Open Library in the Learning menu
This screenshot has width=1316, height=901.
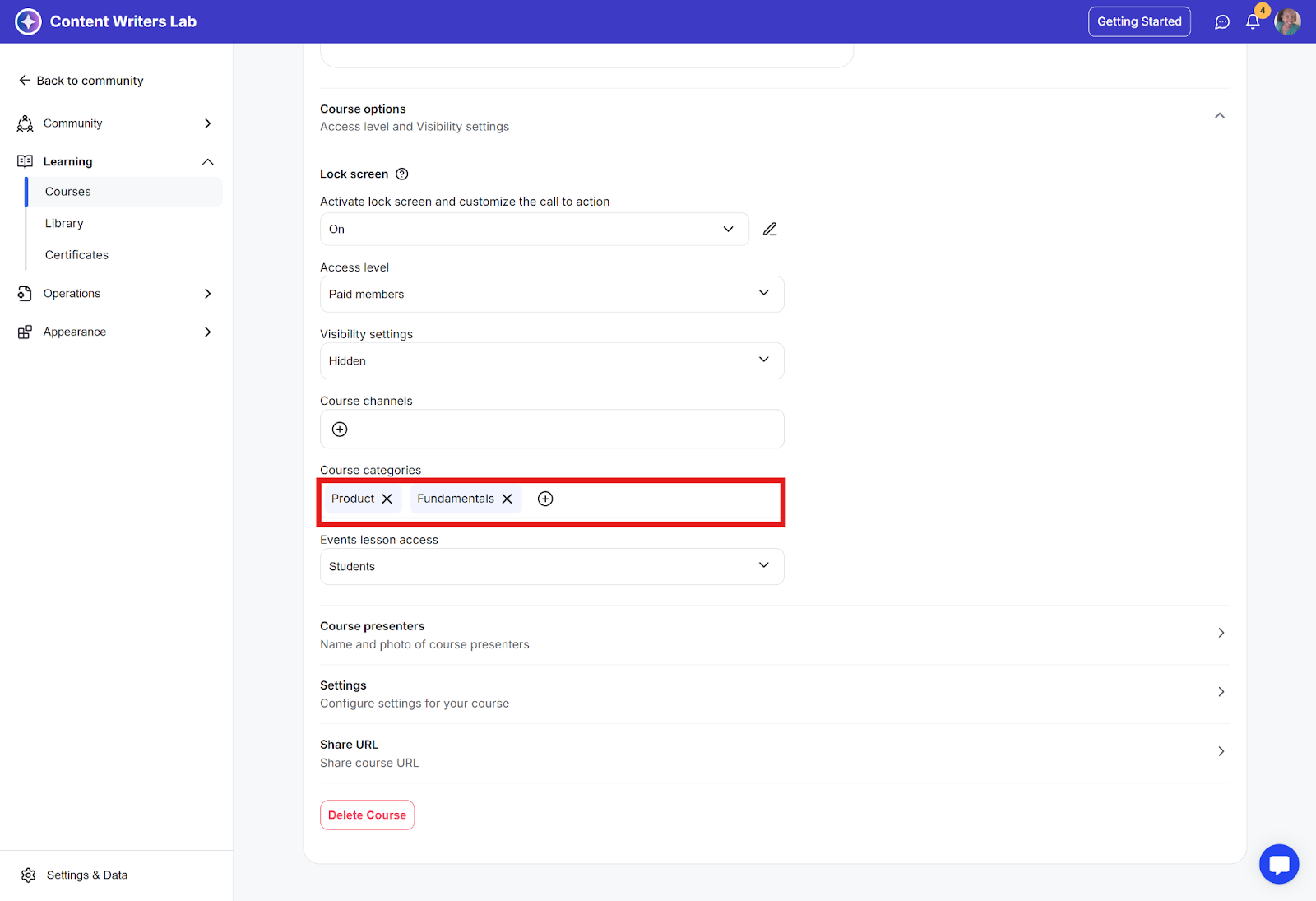pyautogui.click(x=64, y=224)
